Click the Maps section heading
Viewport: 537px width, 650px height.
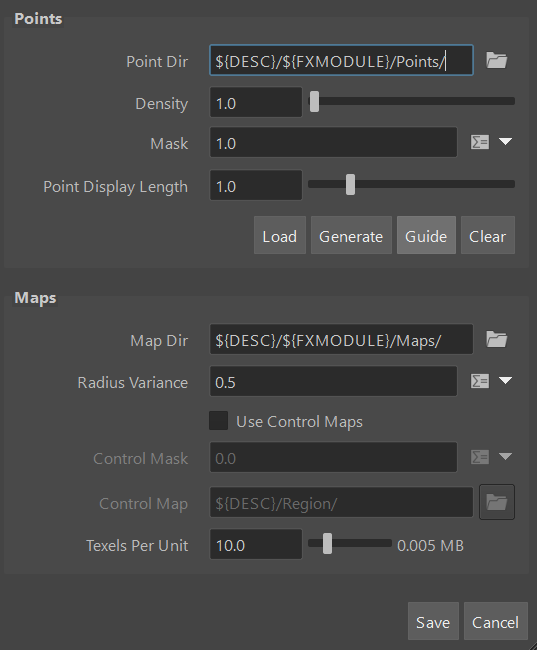[x=35, y=298]
